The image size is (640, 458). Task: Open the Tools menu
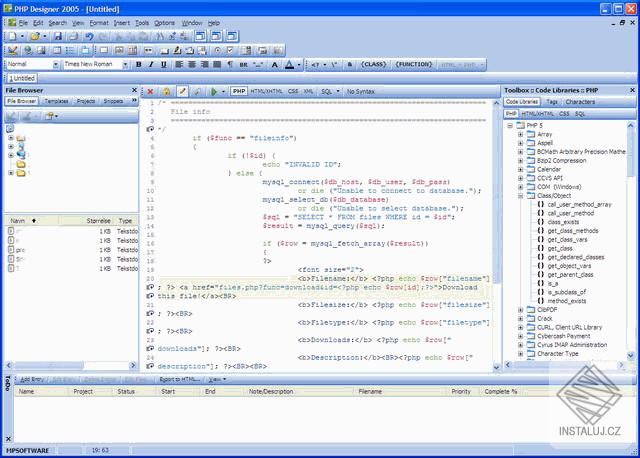(x=142, y=21)
